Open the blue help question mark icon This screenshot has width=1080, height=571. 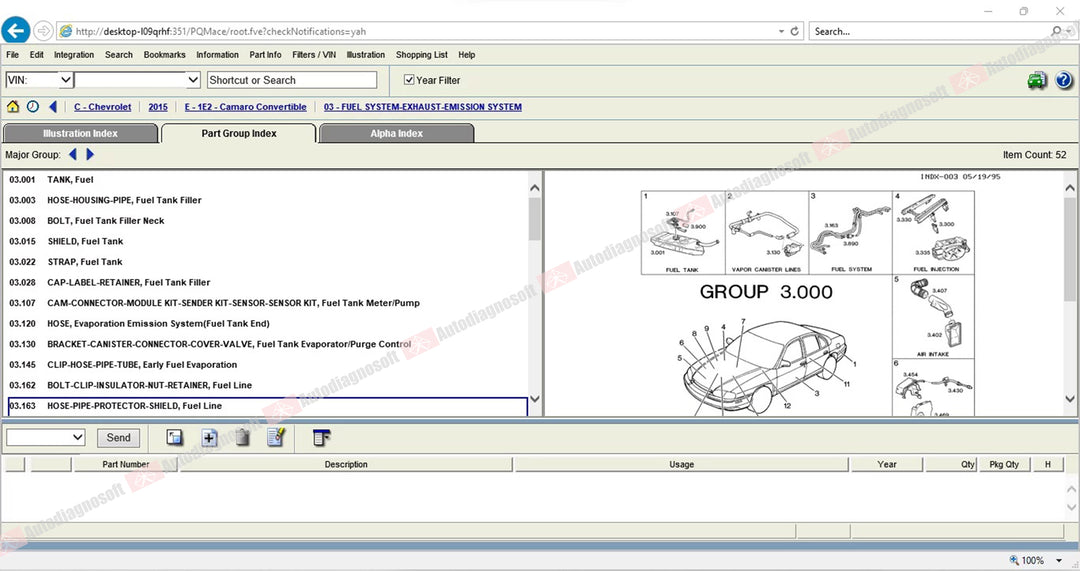pos(1063,81)
